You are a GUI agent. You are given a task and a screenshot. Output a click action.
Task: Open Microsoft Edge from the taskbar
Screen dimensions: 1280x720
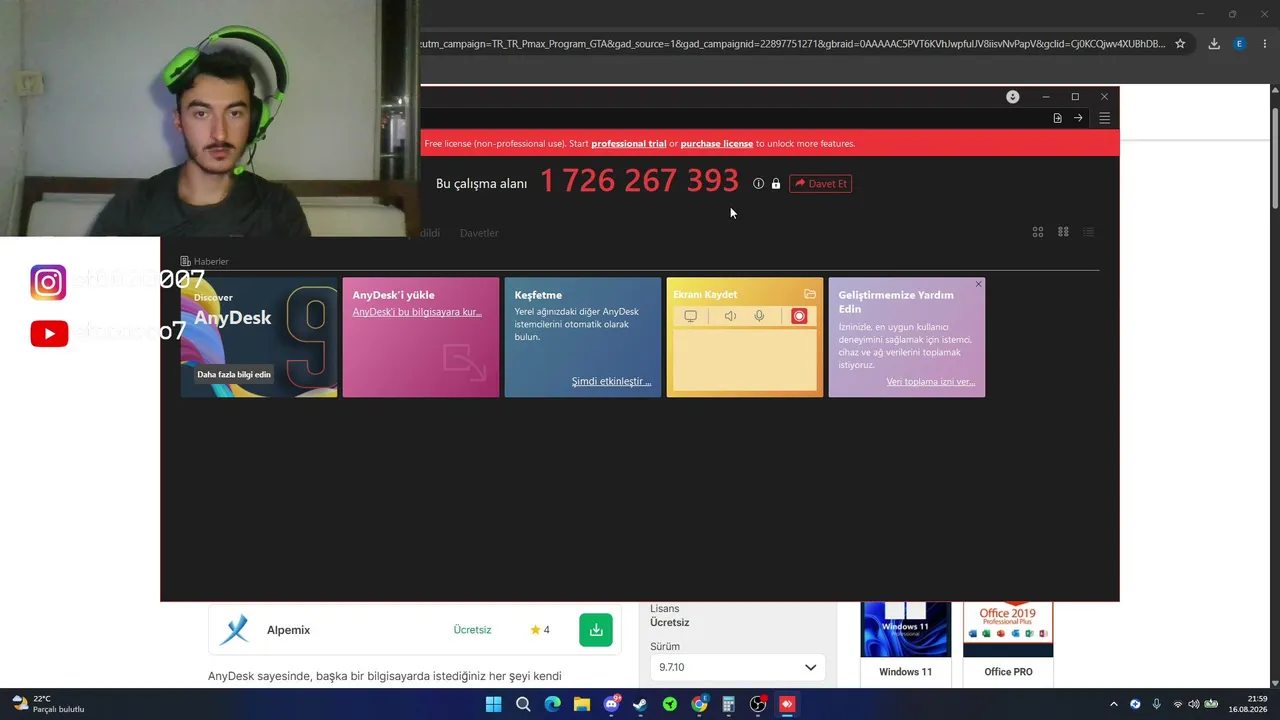point(552,704)
